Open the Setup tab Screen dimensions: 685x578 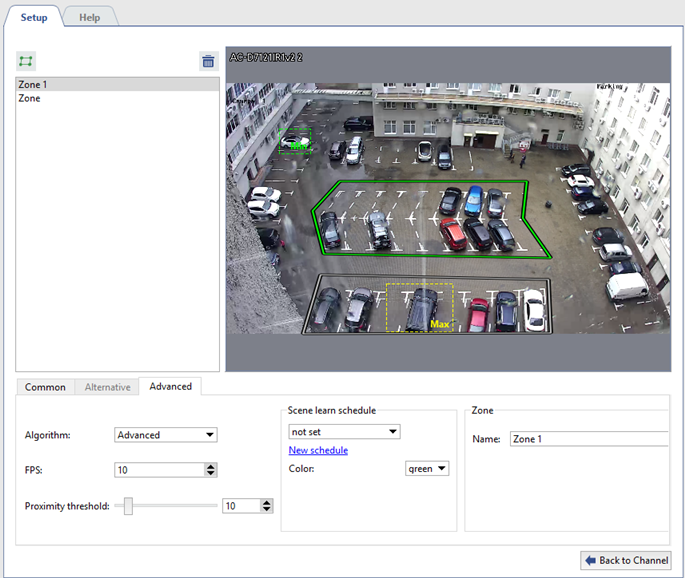click(x=34, y=17)
